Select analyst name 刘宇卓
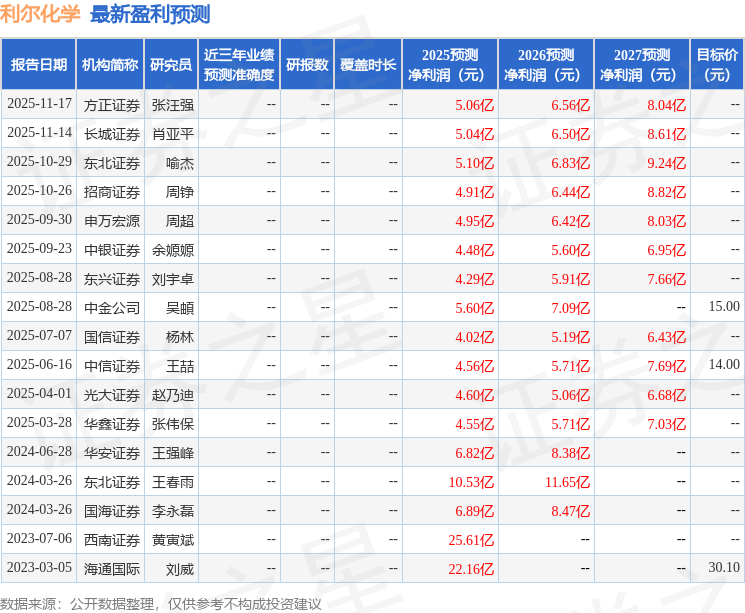 173,279
